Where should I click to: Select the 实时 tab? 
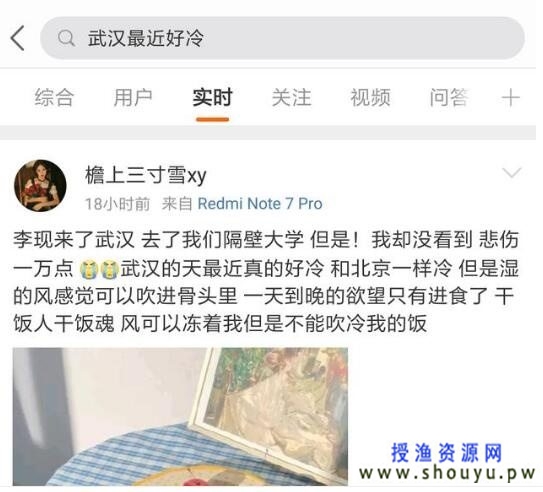[x=212, y=97]
